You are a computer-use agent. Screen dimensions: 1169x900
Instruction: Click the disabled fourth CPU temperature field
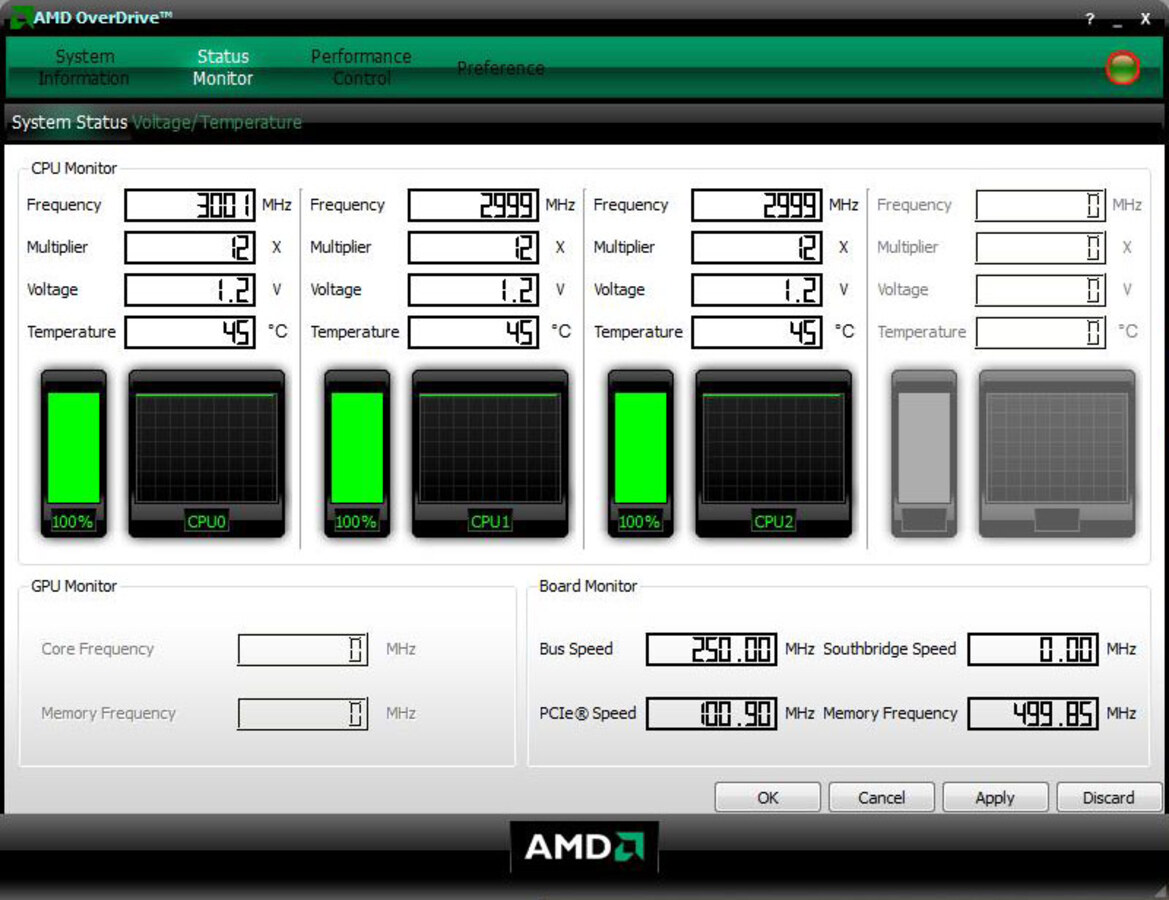pyautogui.click(x=1041, y=333)
